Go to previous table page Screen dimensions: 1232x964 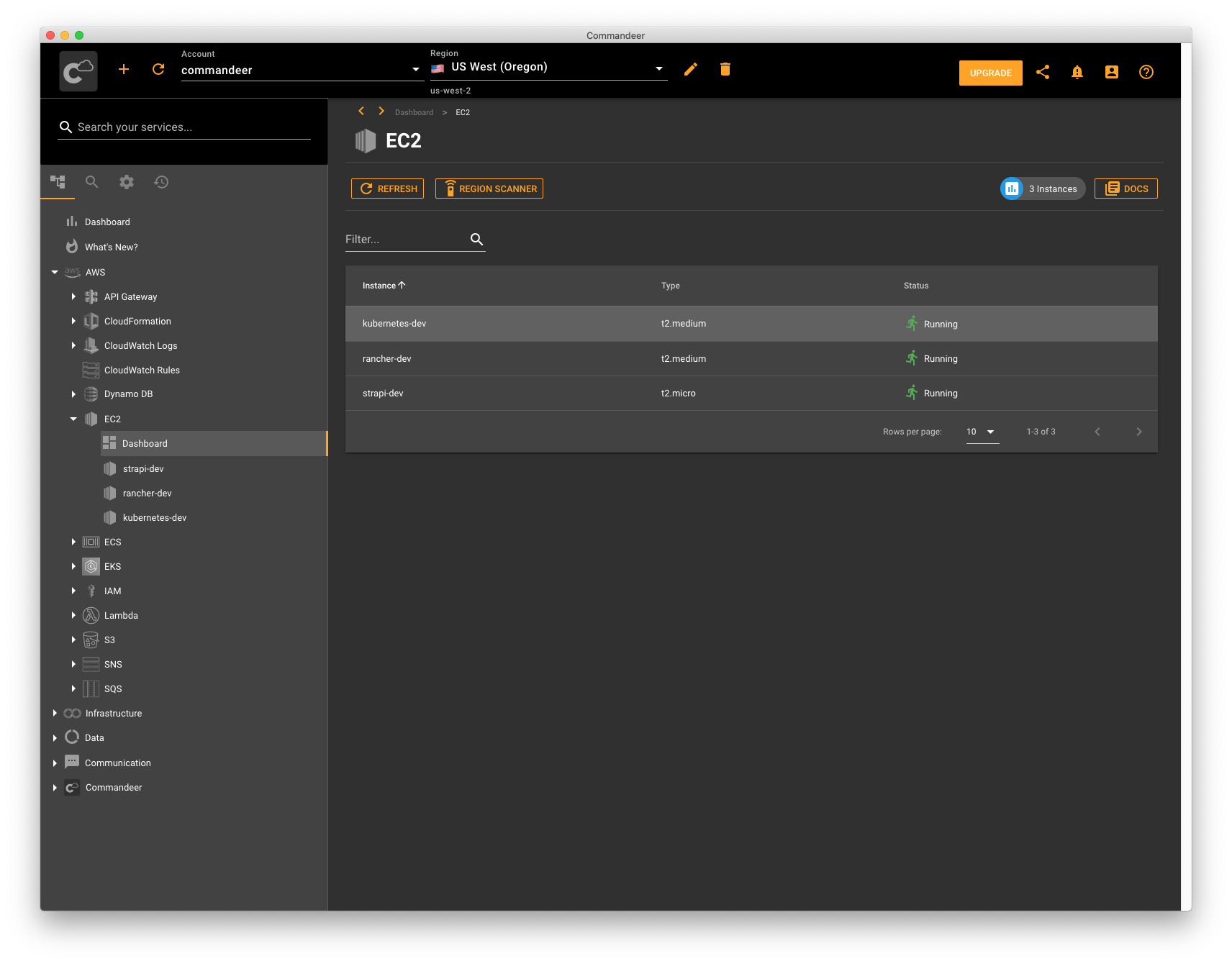[x=1097, y=432]
